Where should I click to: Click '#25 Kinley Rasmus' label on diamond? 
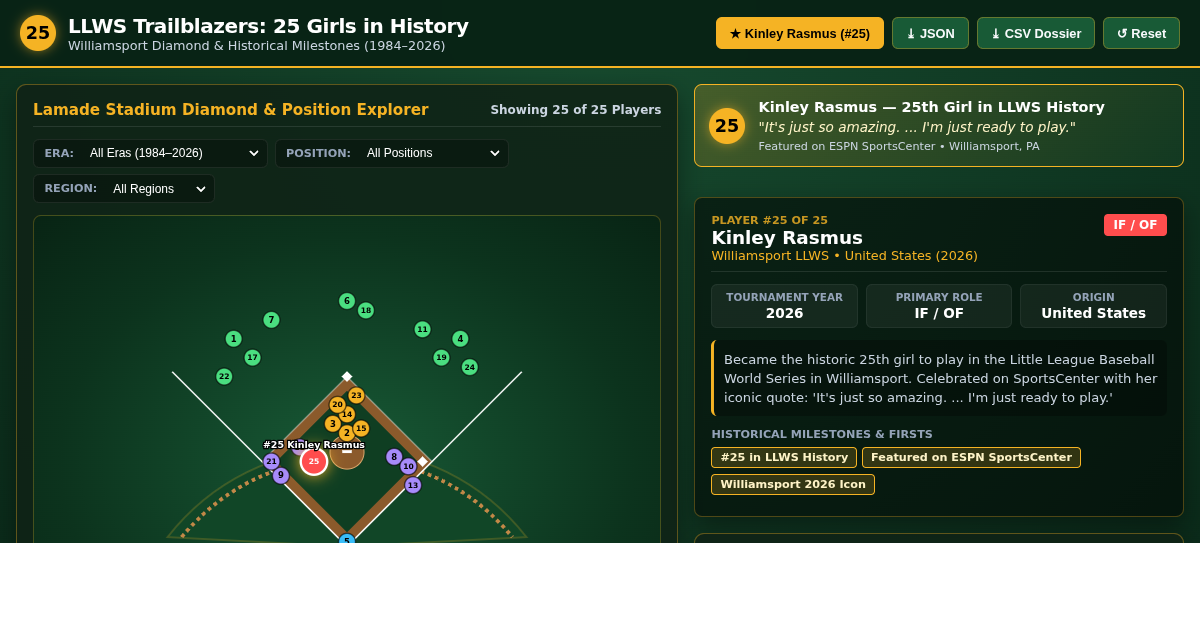[314, 445]
